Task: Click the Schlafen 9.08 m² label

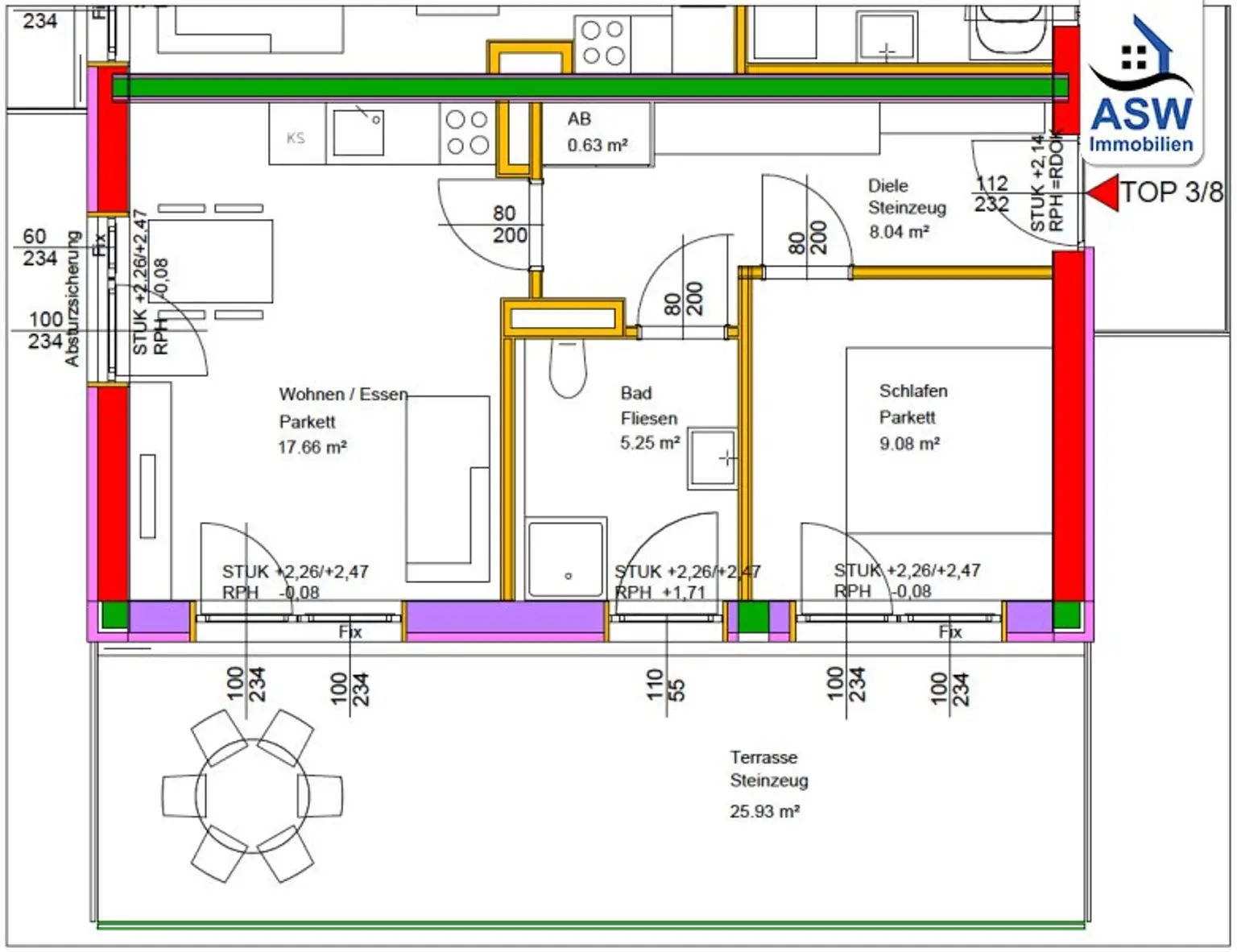Action: [912, 416]
